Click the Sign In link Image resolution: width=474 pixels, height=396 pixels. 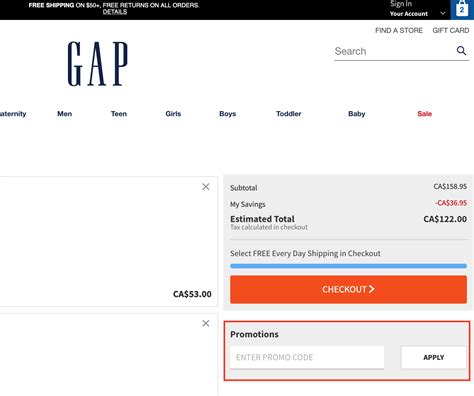click(401, 4)
